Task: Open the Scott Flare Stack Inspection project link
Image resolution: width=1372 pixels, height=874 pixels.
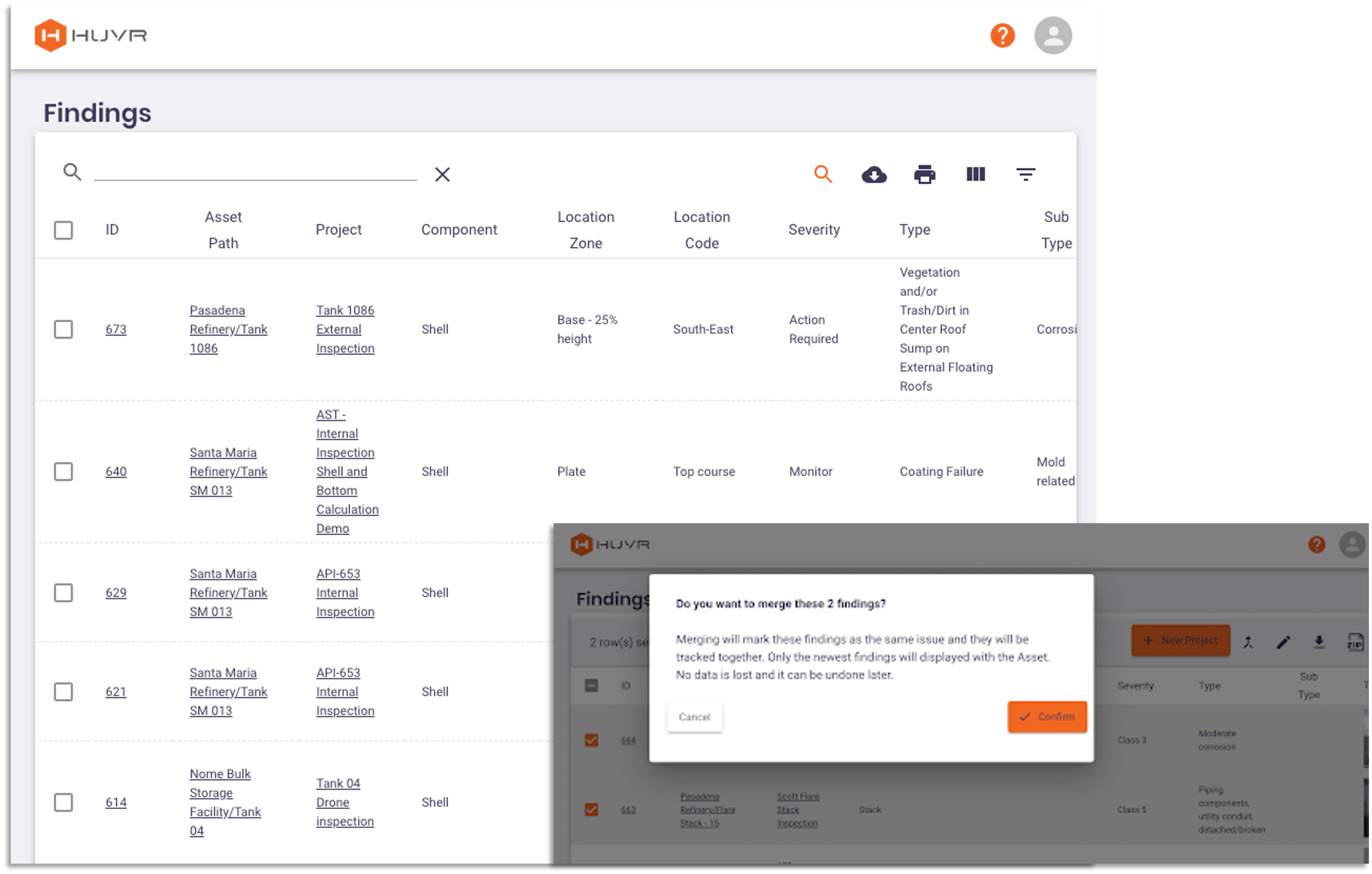Action: [x=798, y=810]
